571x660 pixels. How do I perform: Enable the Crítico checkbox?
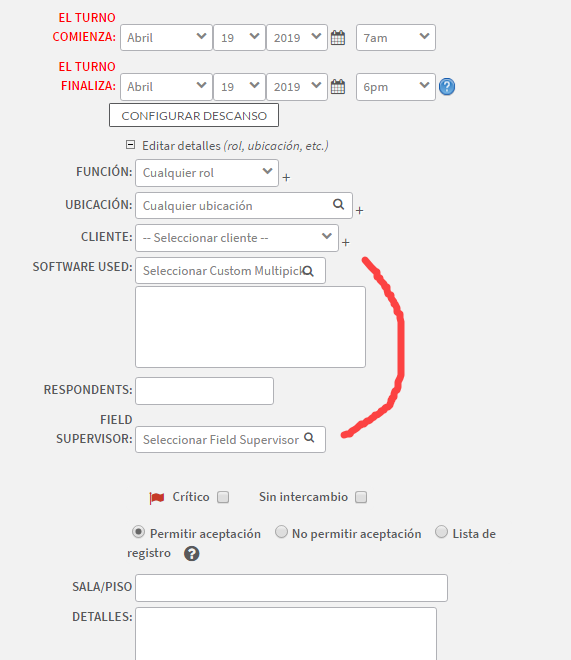(x=223, y=497)
